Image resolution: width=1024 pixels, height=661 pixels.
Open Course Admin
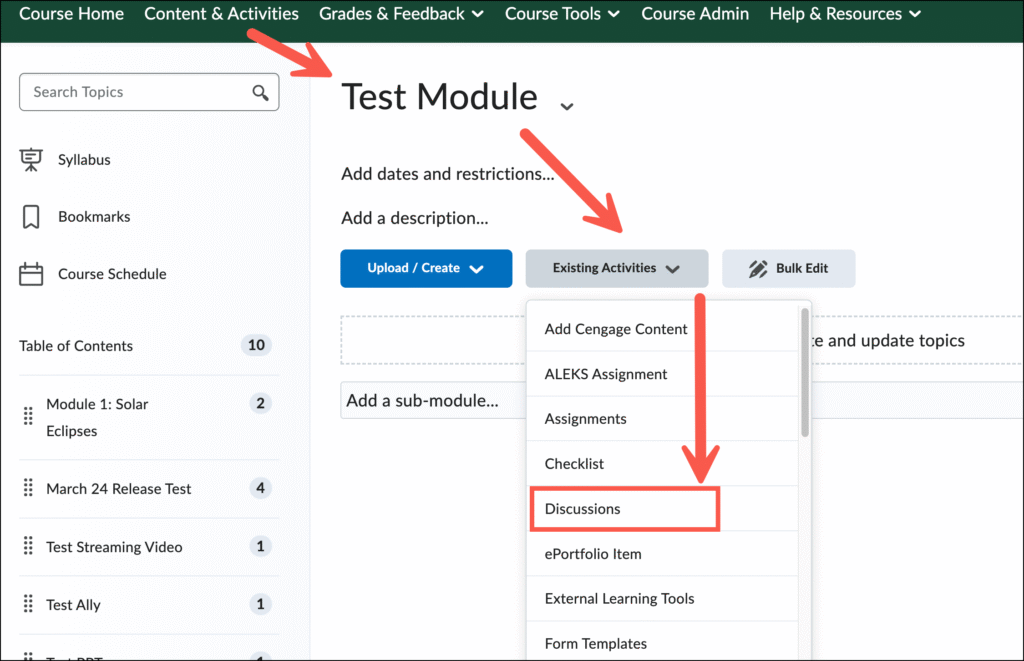(x=695, y=14)
